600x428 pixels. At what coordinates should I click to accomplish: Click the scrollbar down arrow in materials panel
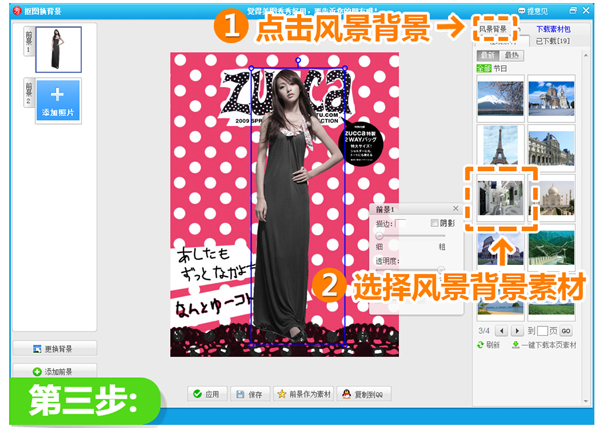pos(585,401)
